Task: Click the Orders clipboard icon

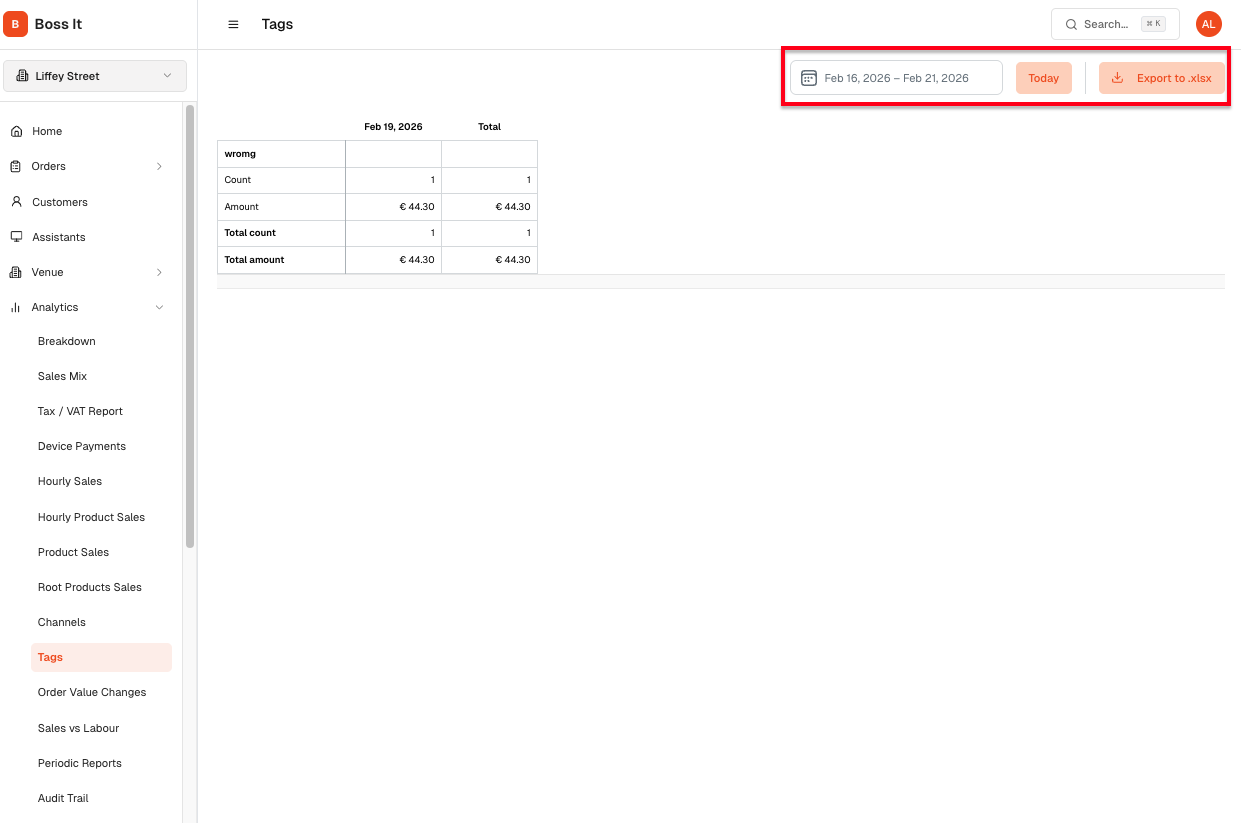Action: pos(16,166)
